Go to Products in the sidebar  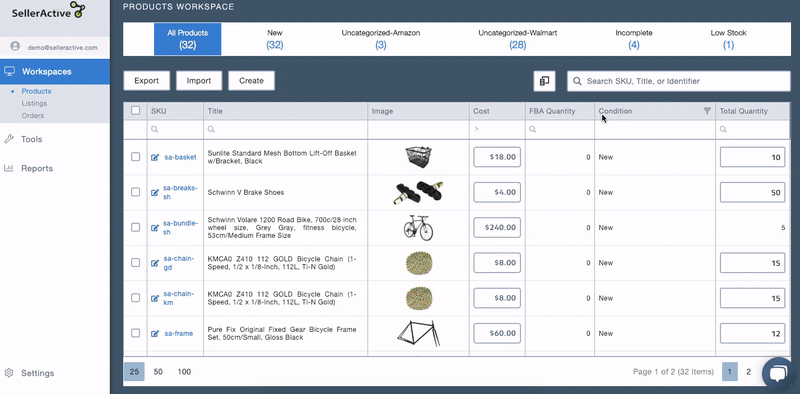[x=36, y=91]
